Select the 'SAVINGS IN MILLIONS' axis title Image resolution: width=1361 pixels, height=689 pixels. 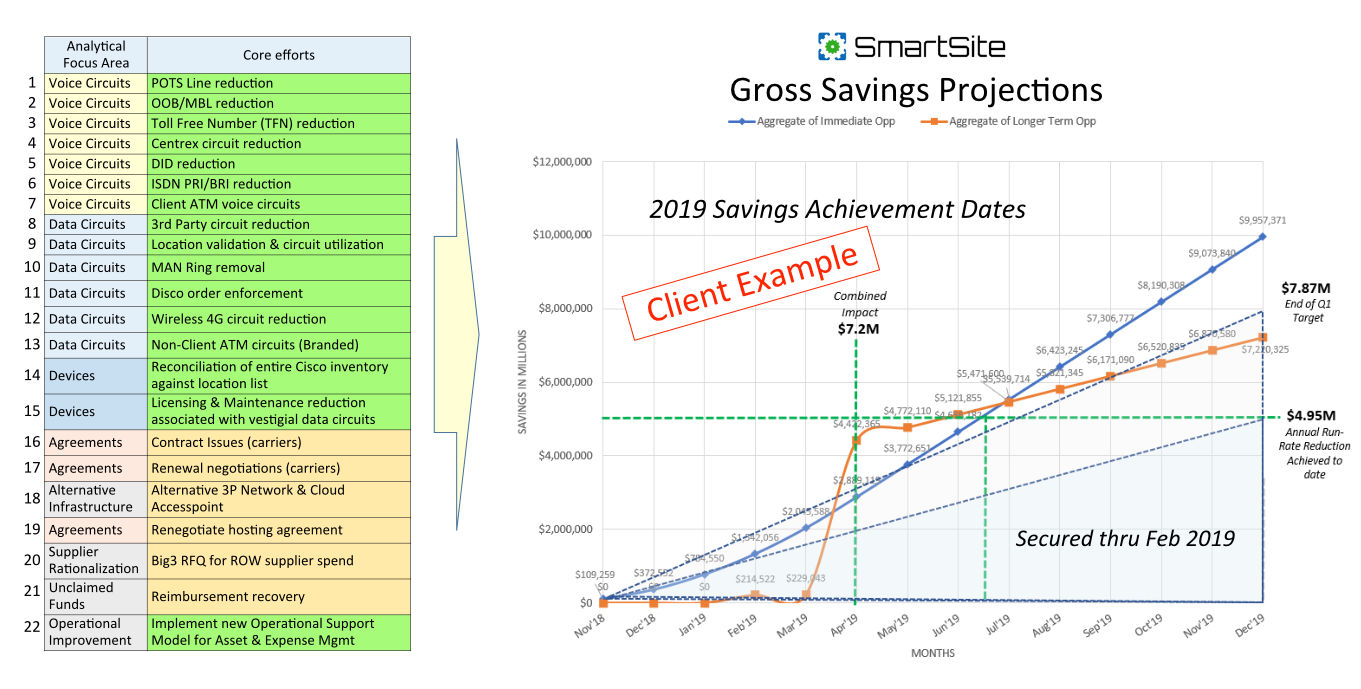click(x=521, y=382)
